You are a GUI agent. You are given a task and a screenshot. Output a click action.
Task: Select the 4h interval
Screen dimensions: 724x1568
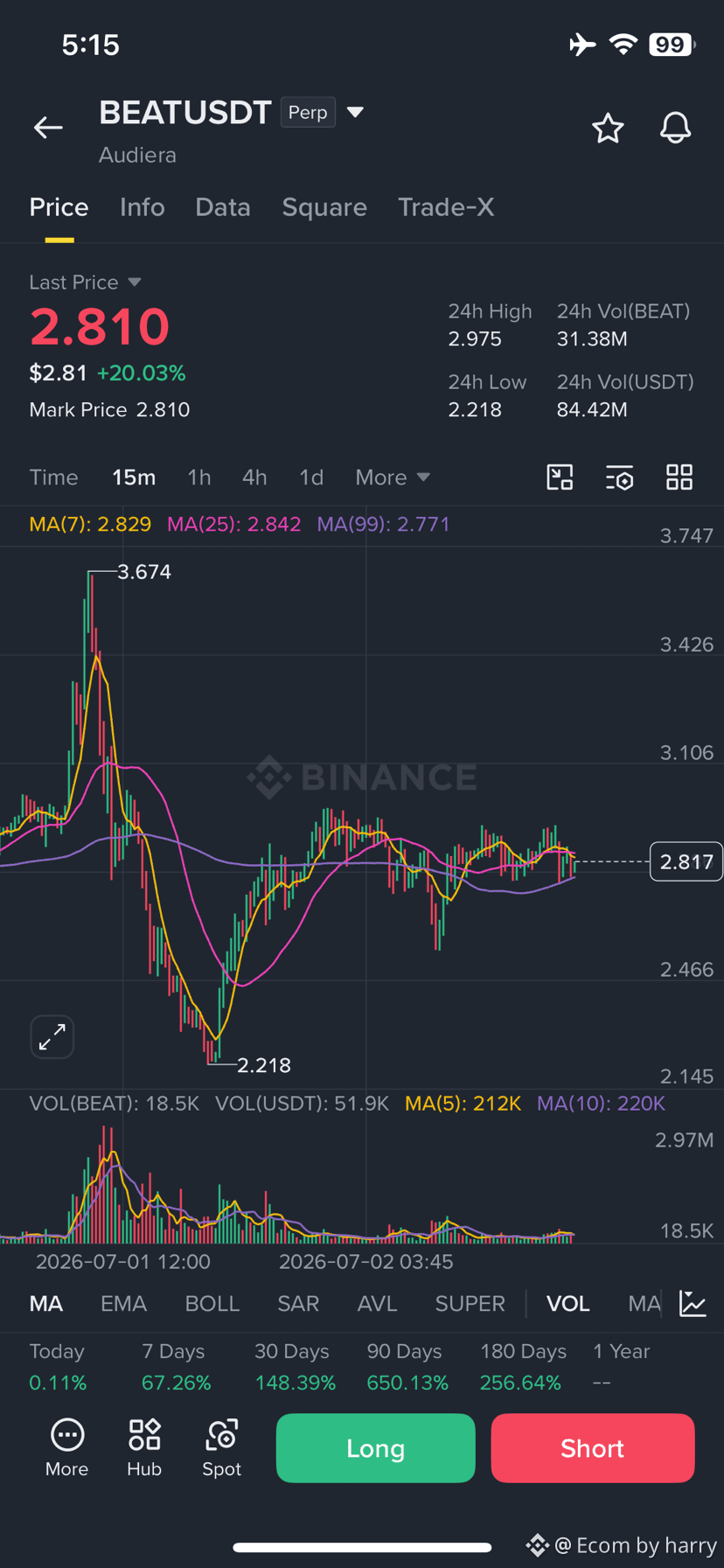tap(254, 477)
